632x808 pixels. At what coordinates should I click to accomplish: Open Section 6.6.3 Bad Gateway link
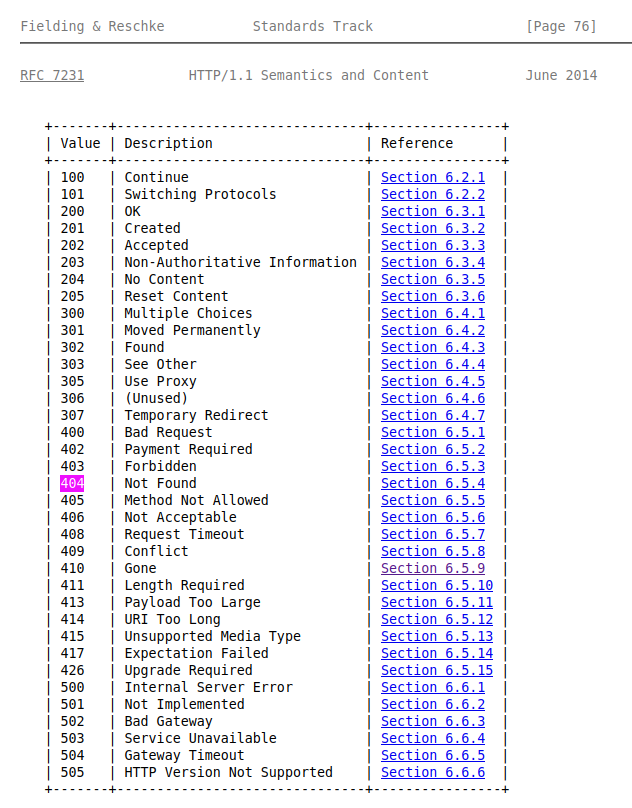click(x=433, y=721)
